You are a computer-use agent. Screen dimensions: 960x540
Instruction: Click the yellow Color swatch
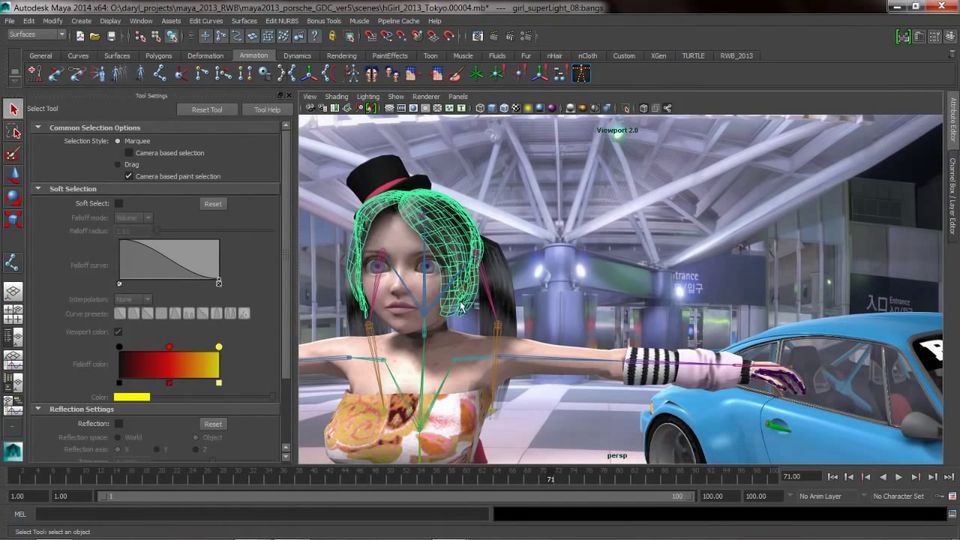tap(132, 397)
